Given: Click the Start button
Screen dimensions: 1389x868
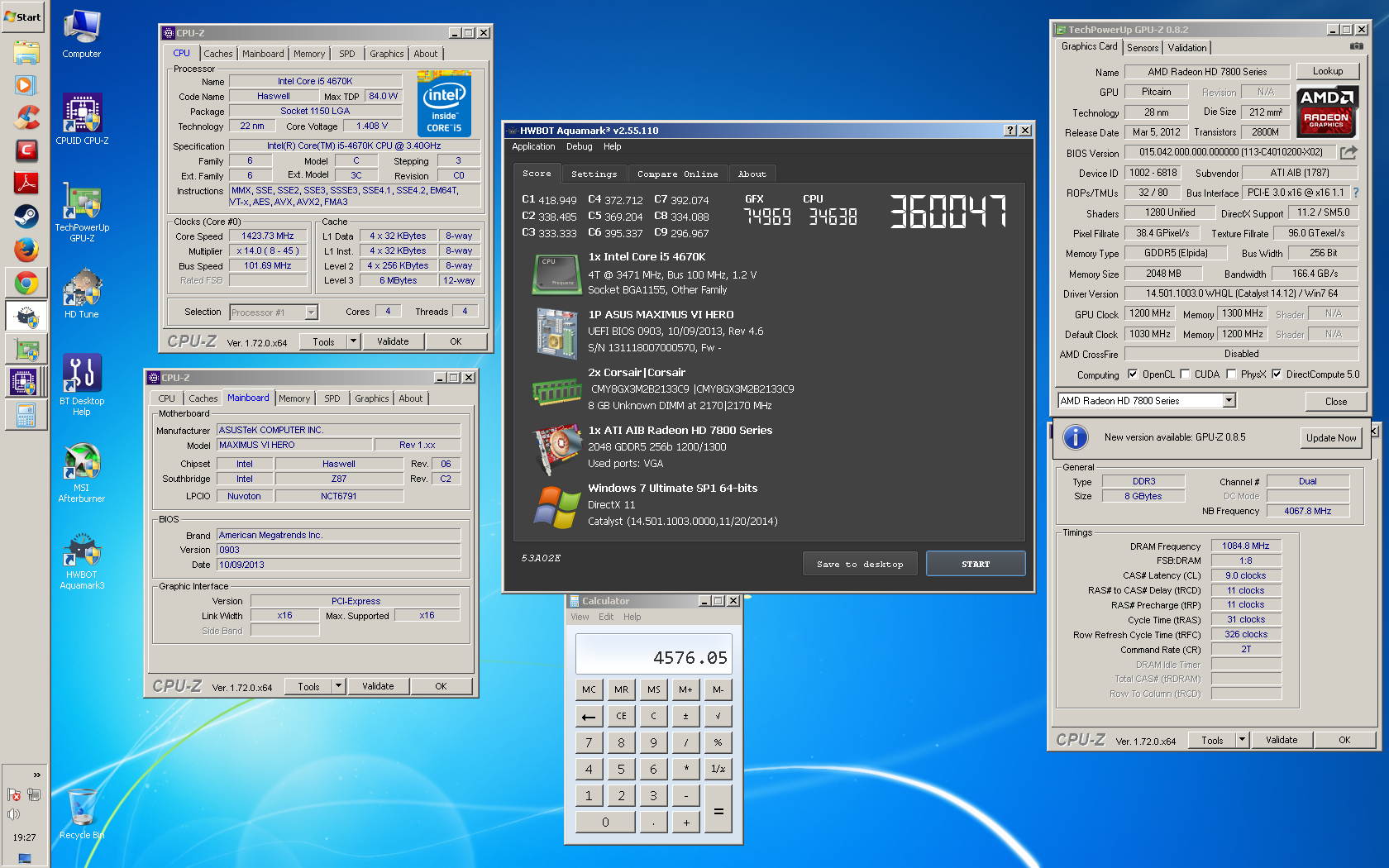Looking at the screenshot, I should [23, 17].
